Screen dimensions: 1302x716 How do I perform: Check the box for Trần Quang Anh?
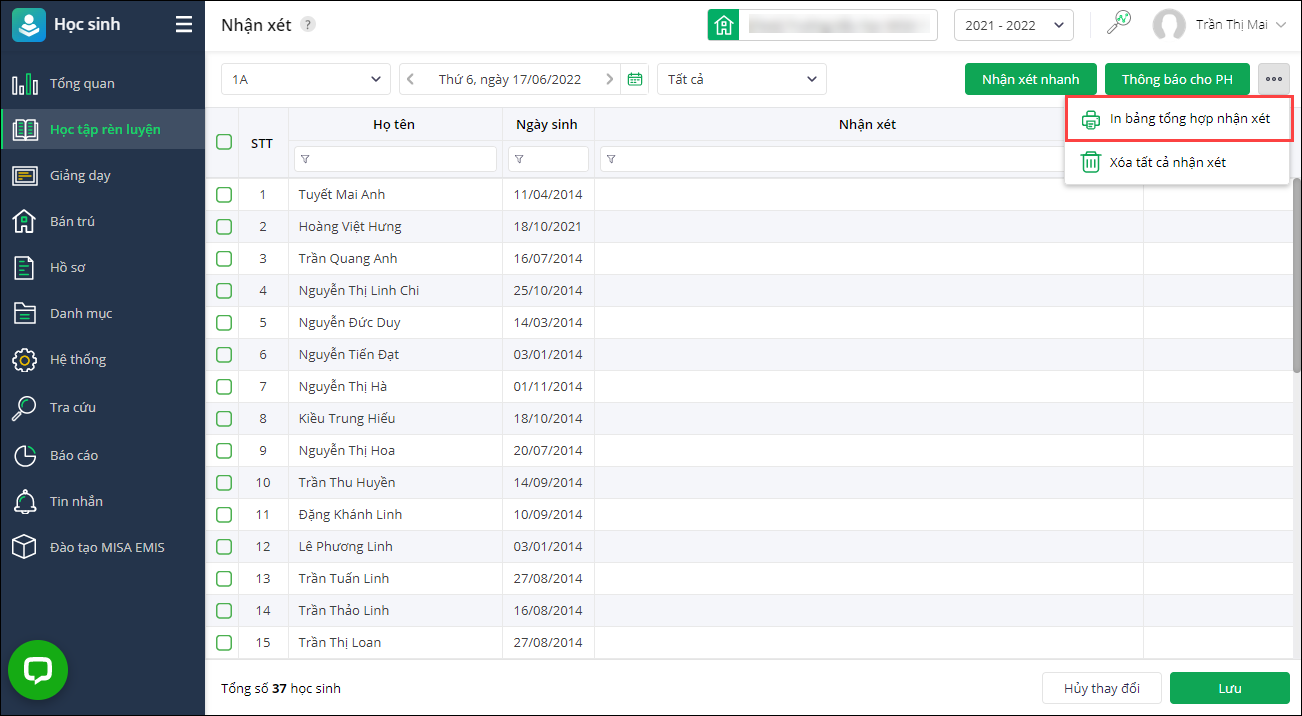[x=224, y=258]
